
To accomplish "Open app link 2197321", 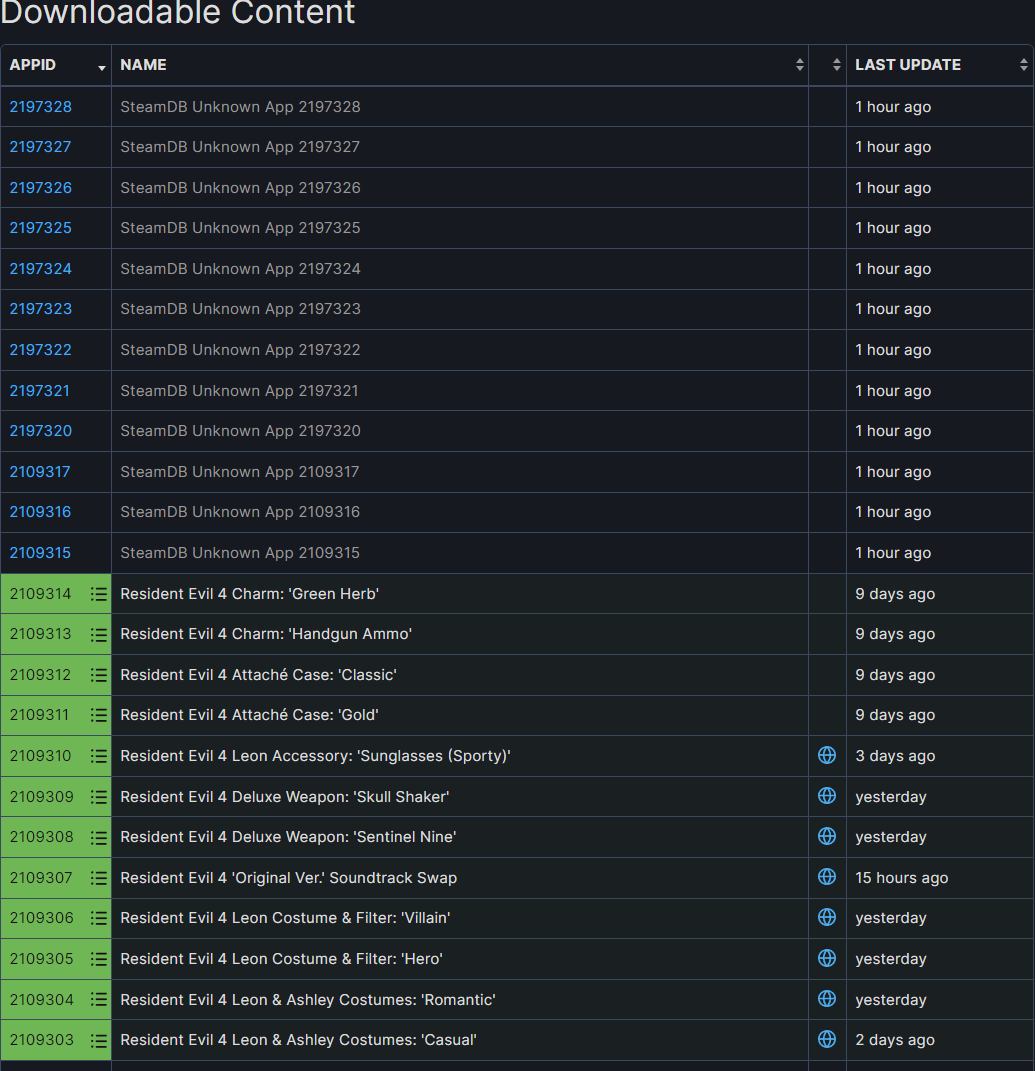I will click(40, 391).
